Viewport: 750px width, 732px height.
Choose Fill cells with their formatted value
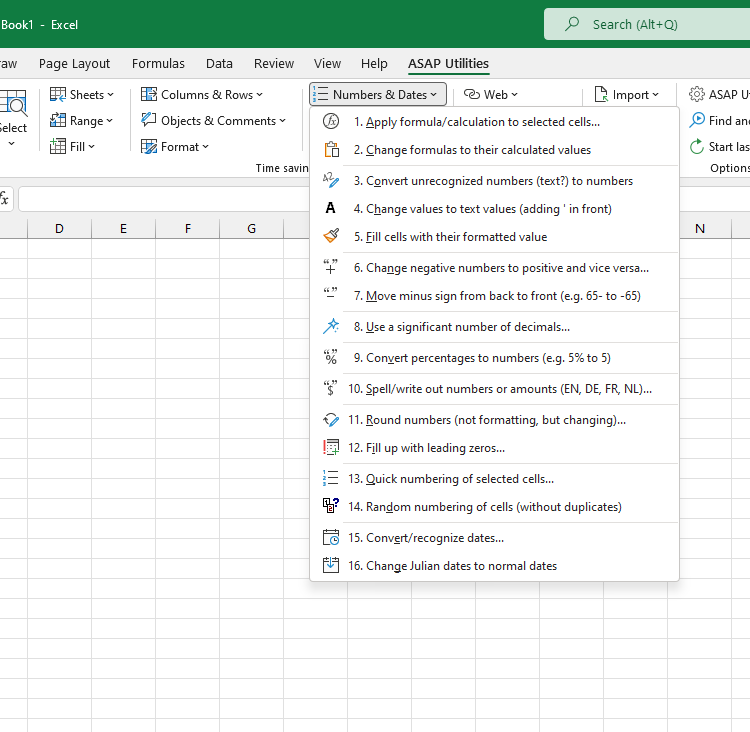(495, 236)
